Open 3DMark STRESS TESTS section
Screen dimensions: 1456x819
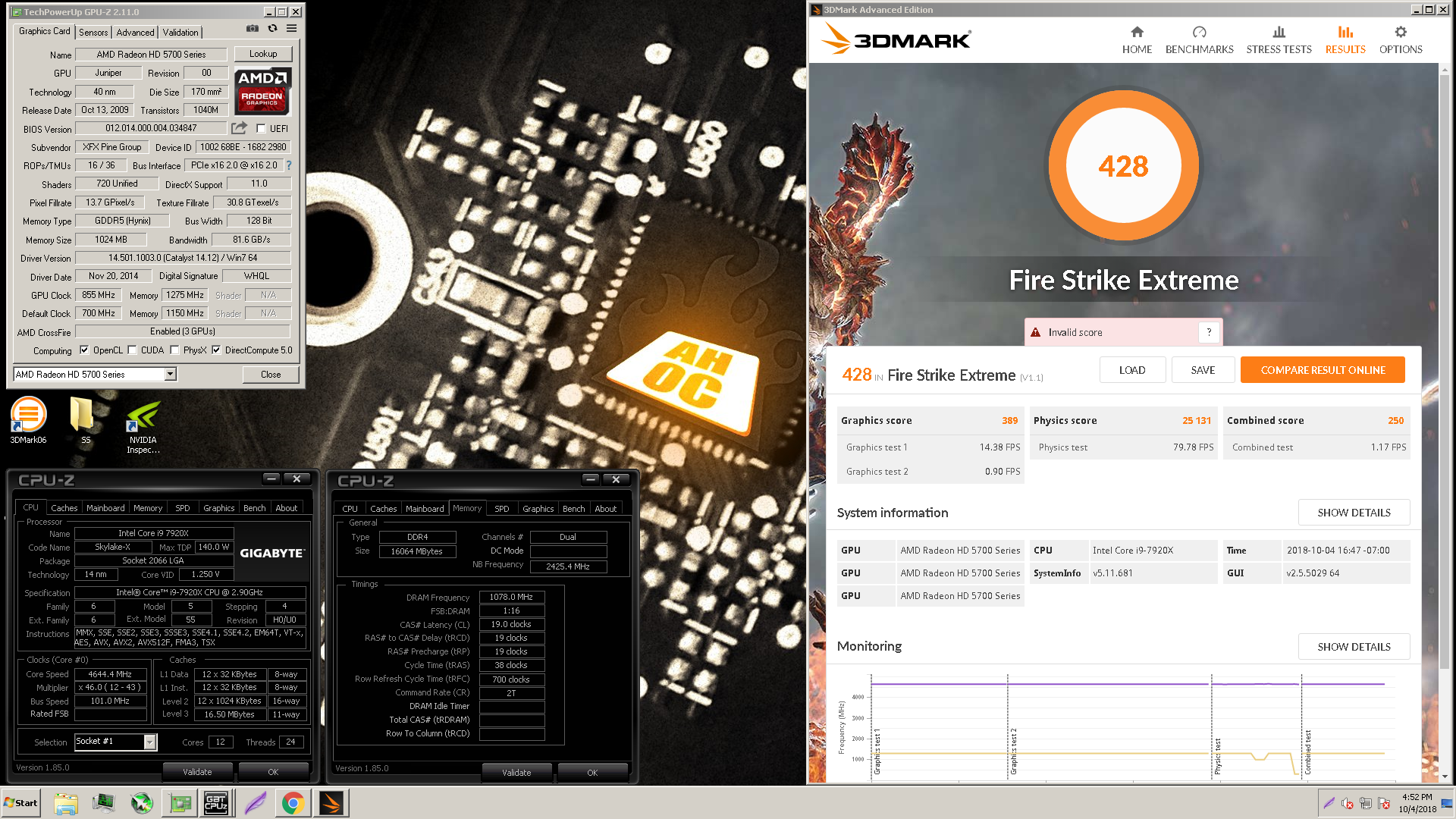click(x=1279, y=40)
